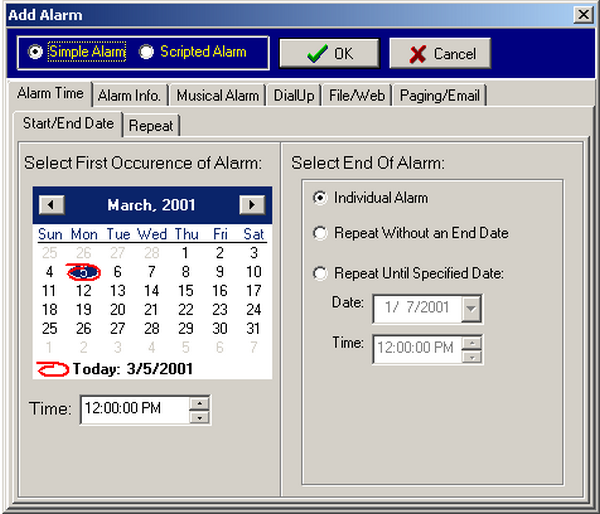Switch to the Start/End Date sub-tab
This screenshot has width=600, height=514.
click(x=68, y=123)
